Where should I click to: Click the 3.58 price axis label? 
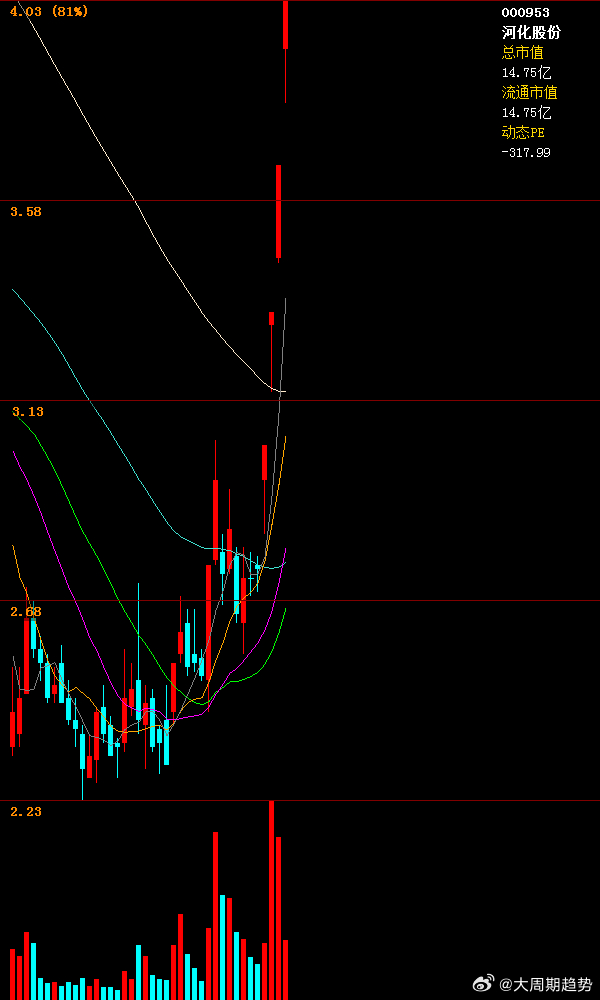(x=26, y=212)
